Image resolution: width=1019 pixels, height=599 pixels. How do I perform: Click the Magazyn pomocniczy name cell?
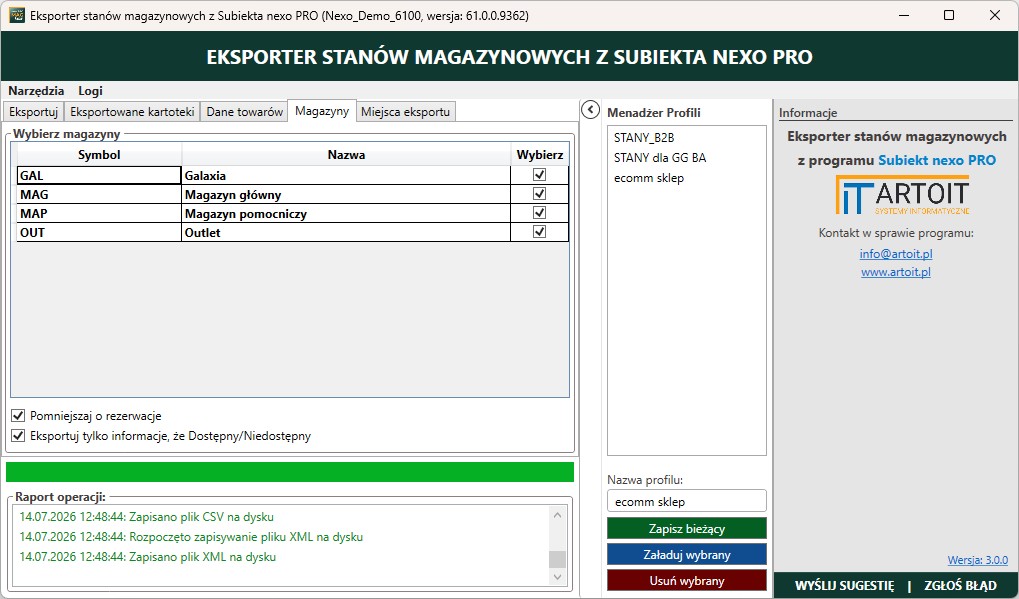(x=346, y=213)
